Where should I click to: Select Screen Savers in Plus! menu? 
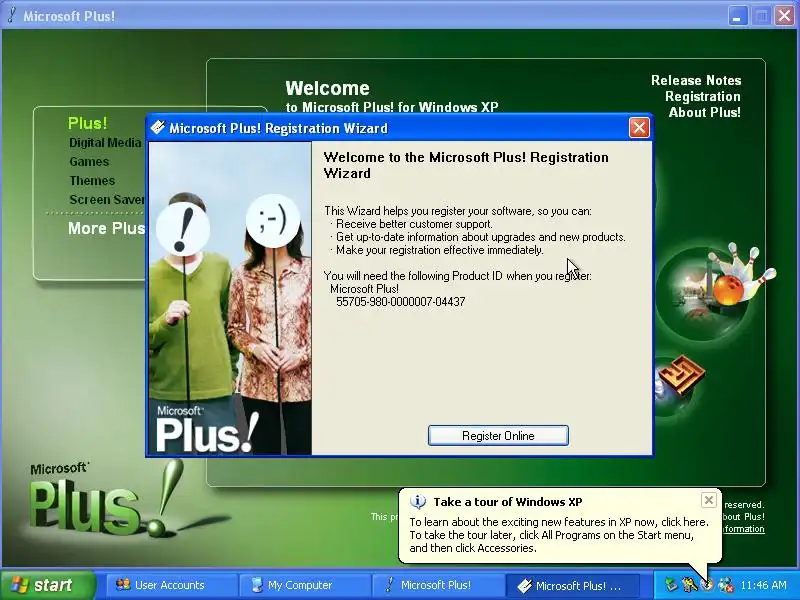pos(107,199)
